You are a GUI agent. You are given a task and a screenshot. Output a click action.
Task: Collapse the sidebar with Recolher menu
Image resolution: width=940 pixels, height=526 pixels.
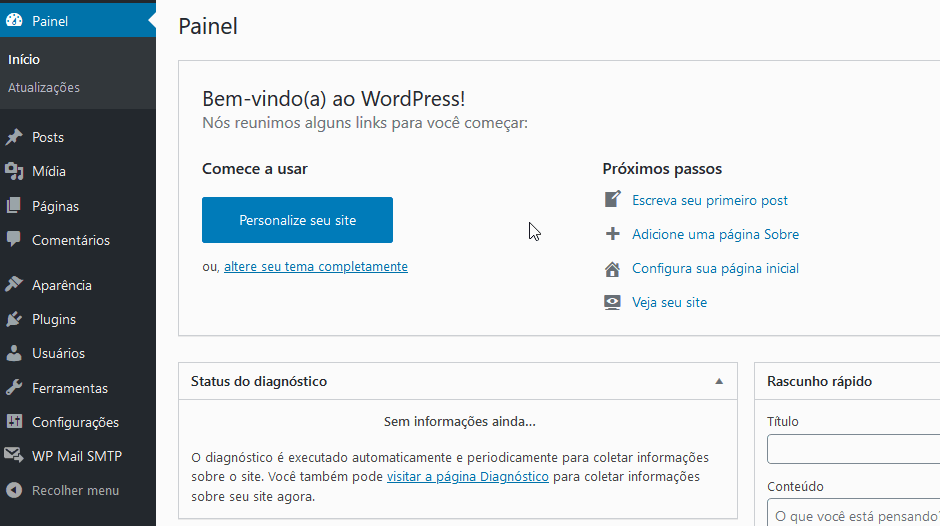point(63,491)
